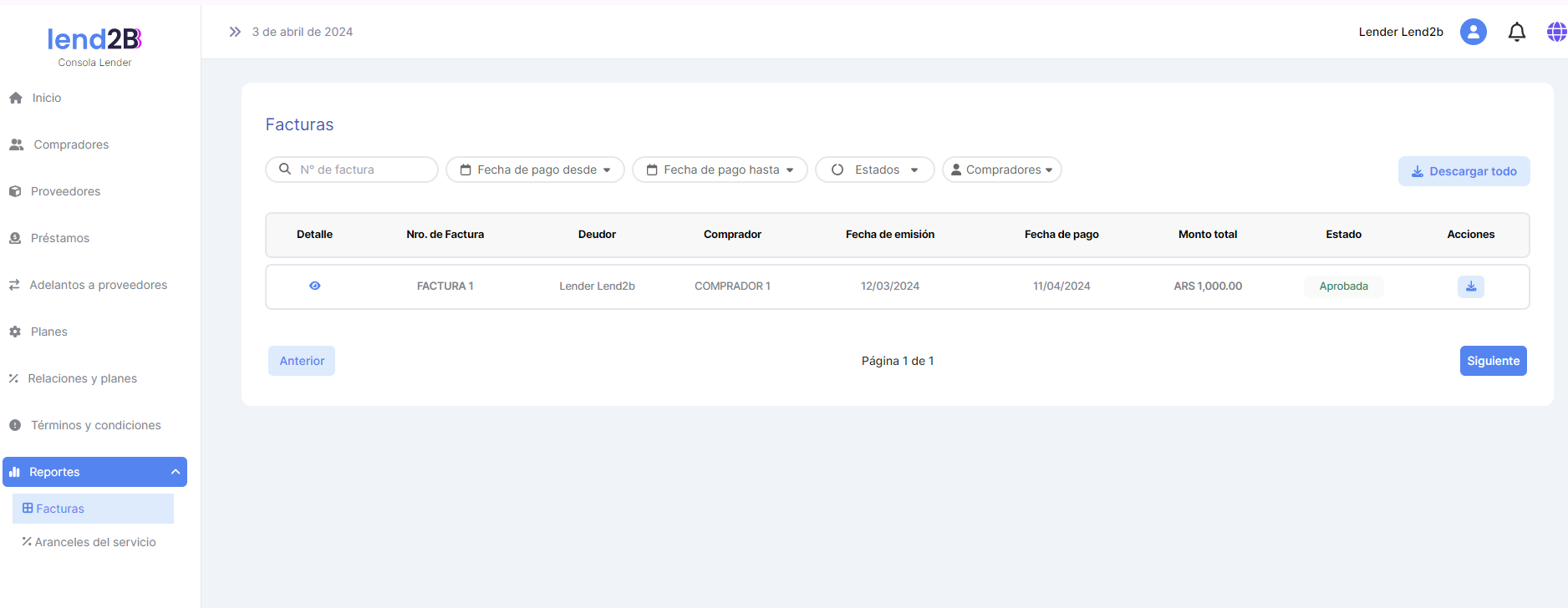The height and width of the screenshot is (608, 1568).
Task: Focus the N° de factura search field
Action: click(361, 170)
